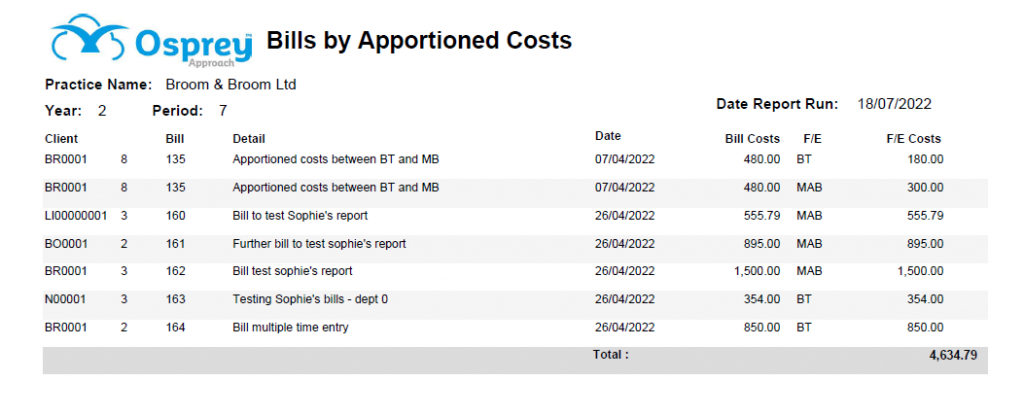
Task: Select client LI00000001 in the table
Action: [76, 215]
